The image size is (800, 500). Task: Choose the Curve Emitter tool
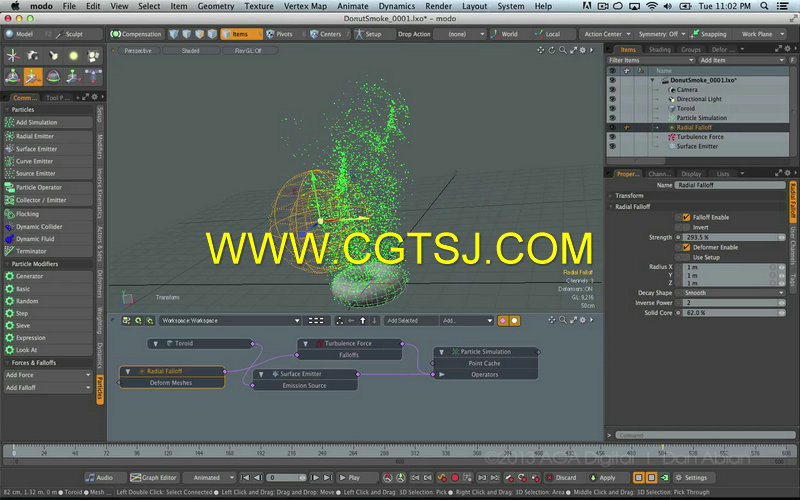pyautogui.click(x=48, y=161)
